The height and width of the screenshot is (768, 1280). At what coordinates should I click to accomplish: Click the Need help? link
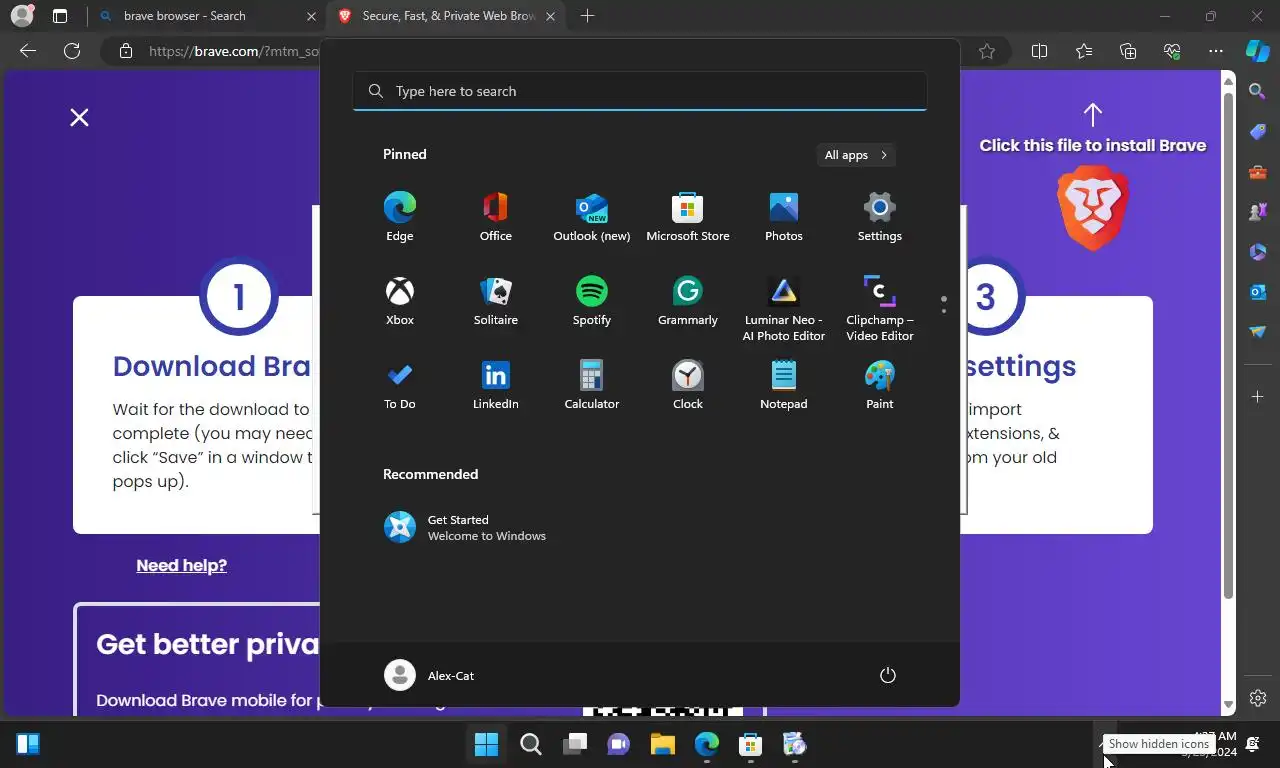[181, 565]
